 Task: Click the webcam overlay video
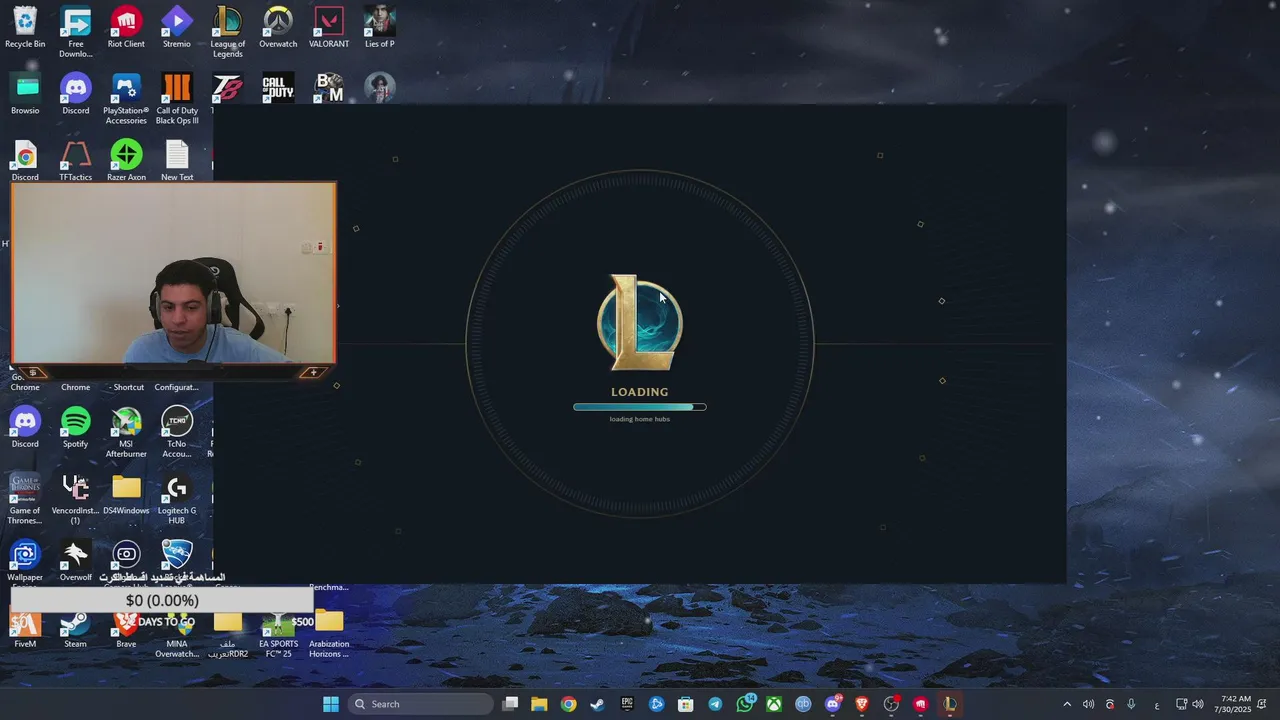tap(174, 272)
